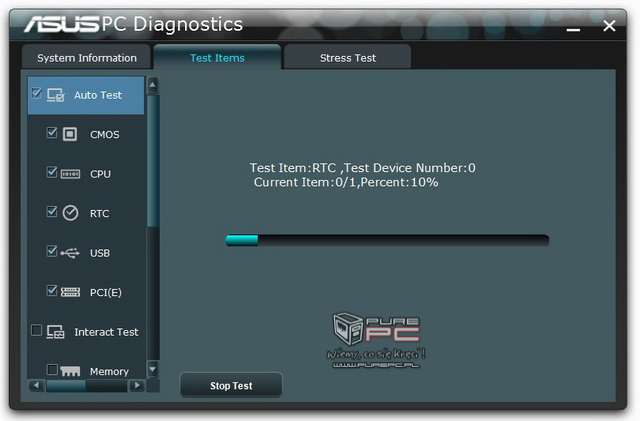Uncheck the CMOS checkbox
This screenshot has width=640, height=421.
52,132
